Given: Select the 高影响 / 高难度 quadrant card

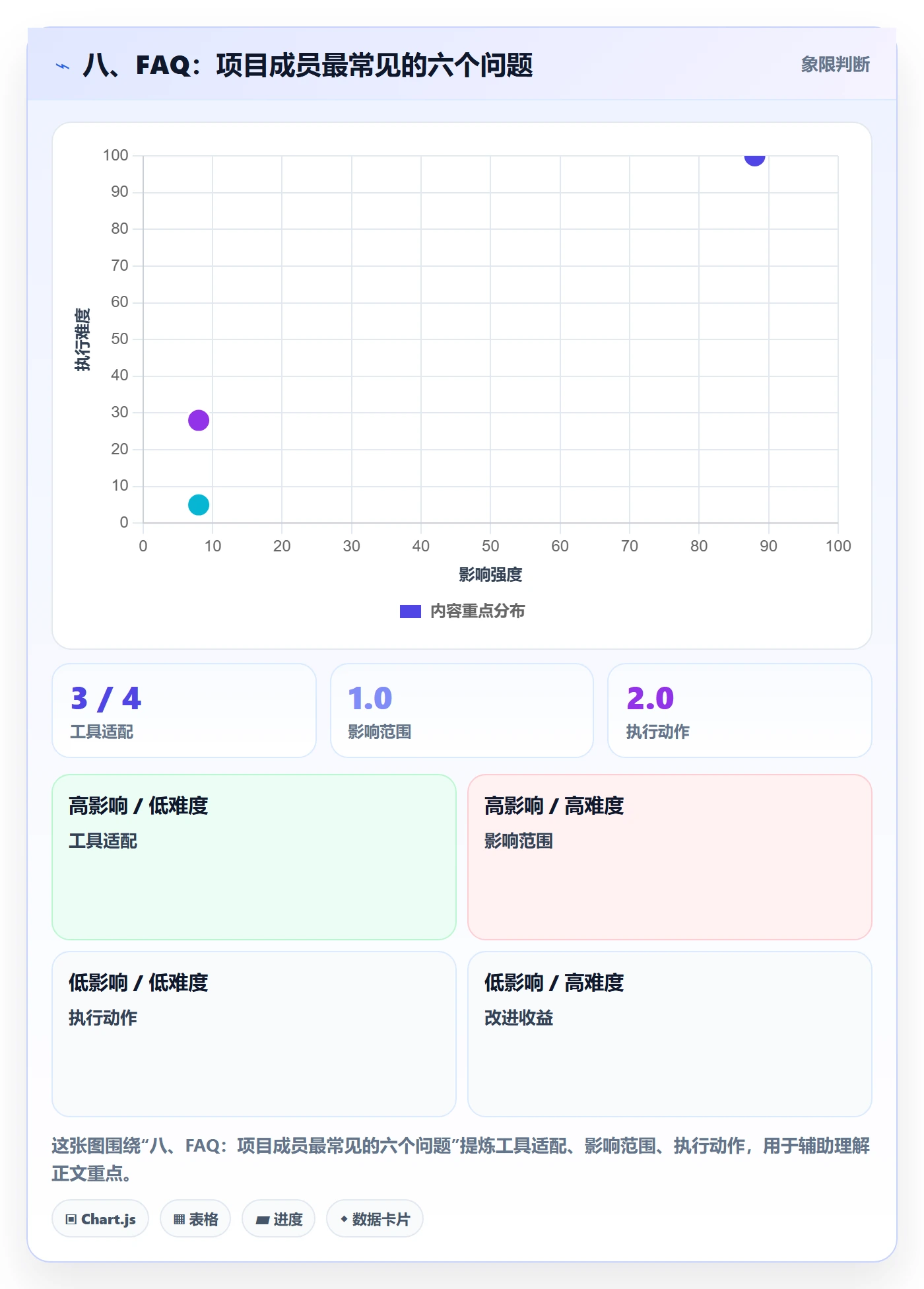Looking at the screenshot, I should 670,857.
